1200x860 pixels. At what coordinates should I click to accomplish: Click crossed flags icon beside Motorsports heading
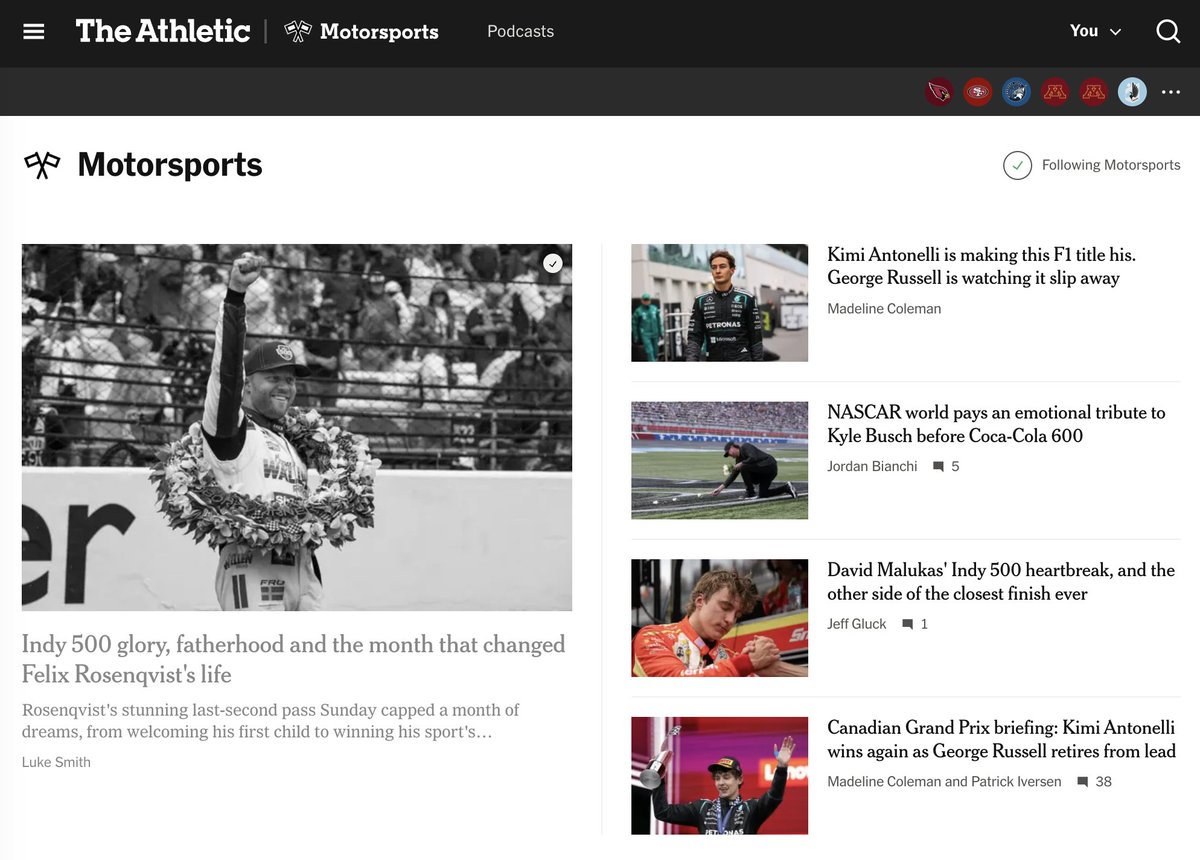[x=43, y=165]
